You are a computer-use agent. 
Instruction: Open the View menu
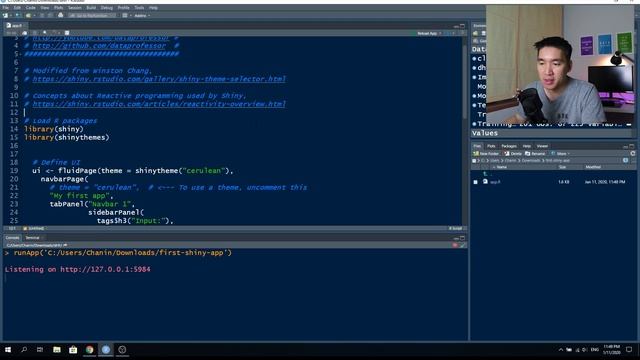[x=44, y=8]
